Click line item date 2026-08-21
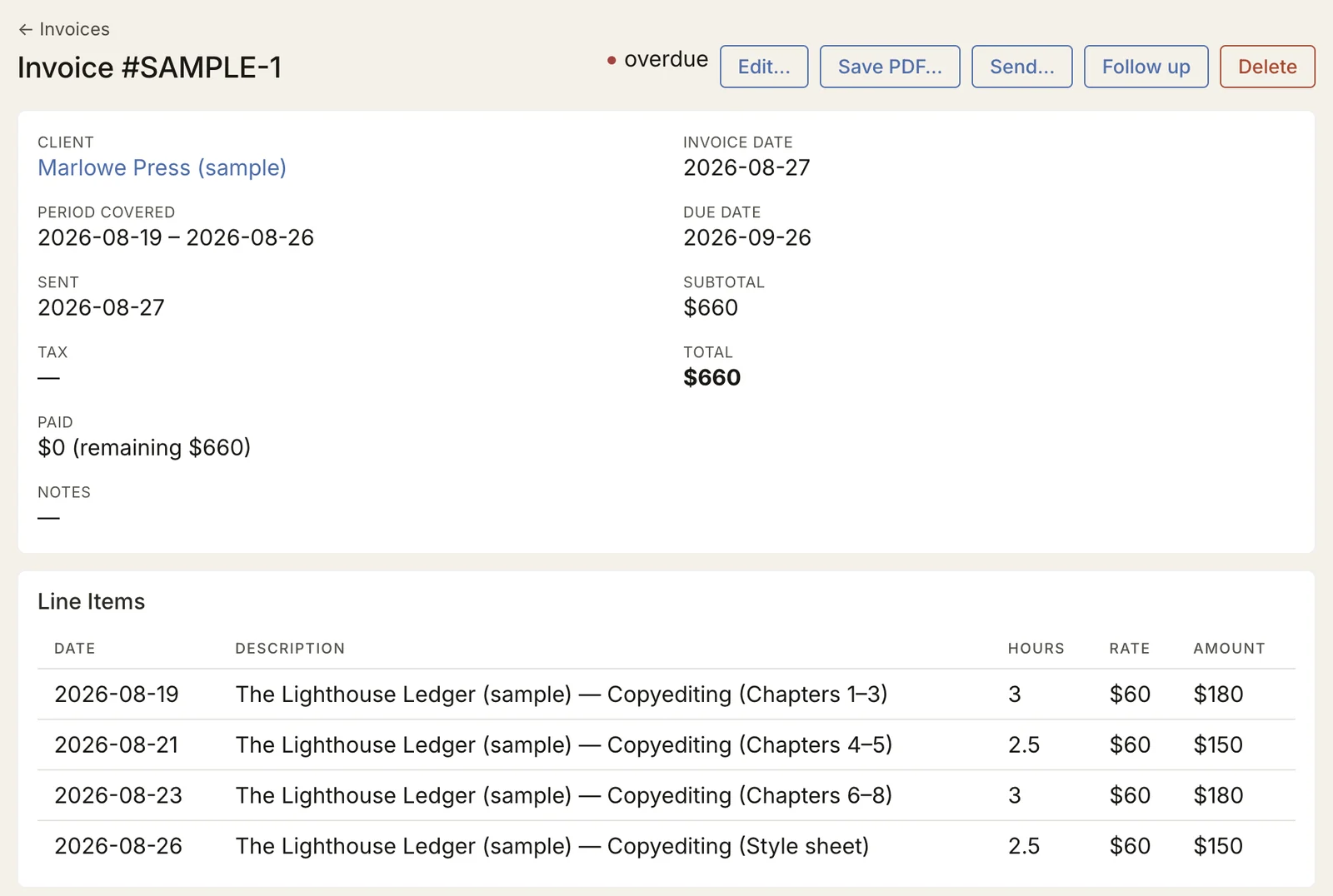This screenshot has height=896, width=1333. (x=117, y=744)
